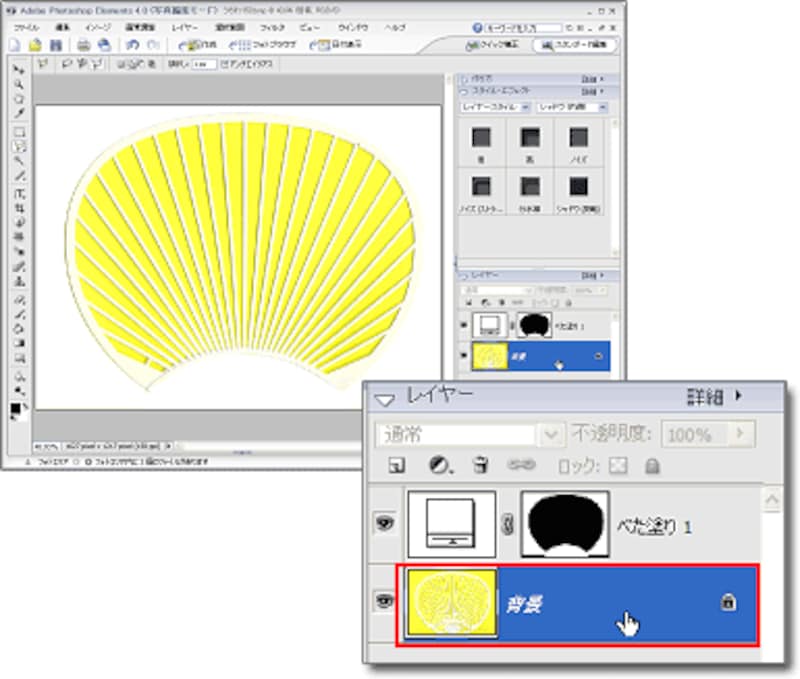800x679 pixels.
Task: Hide the 背景 layer in the enlarged panel
Action: (385, 602)
